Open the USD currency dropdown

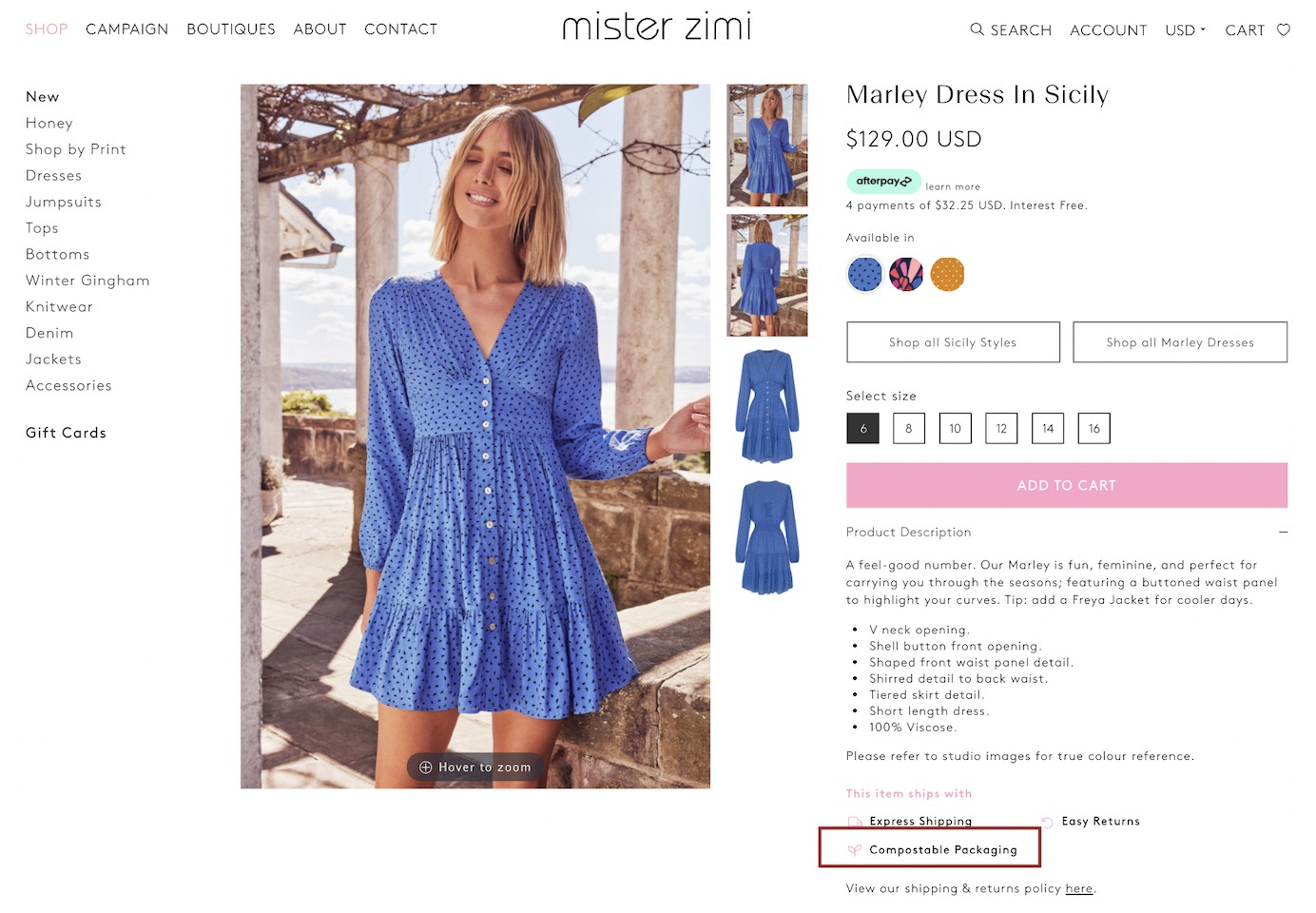pyautogui.click(x=1185, y=30)
